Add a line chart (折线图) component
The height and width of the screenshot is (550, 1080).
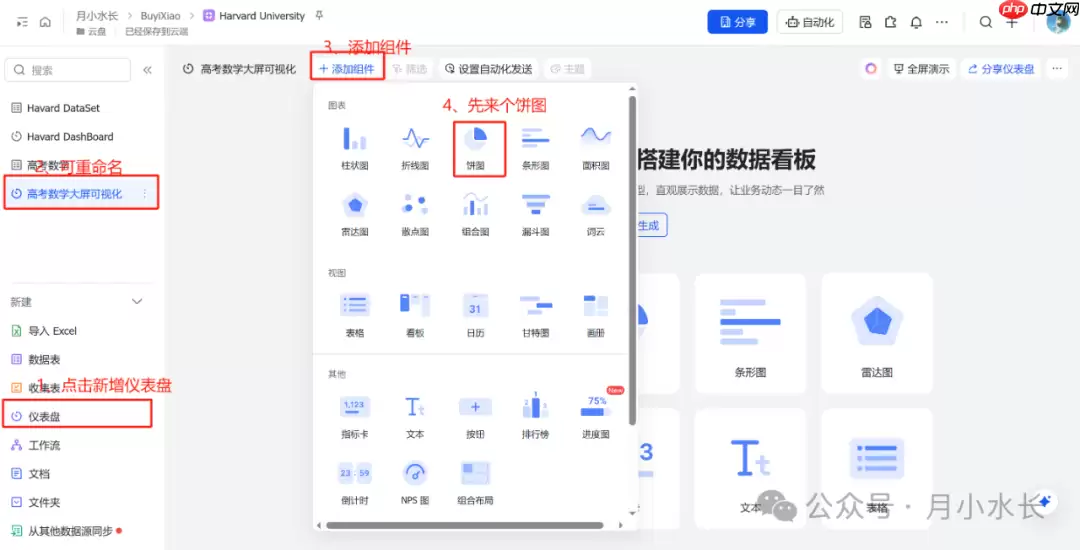415,147
